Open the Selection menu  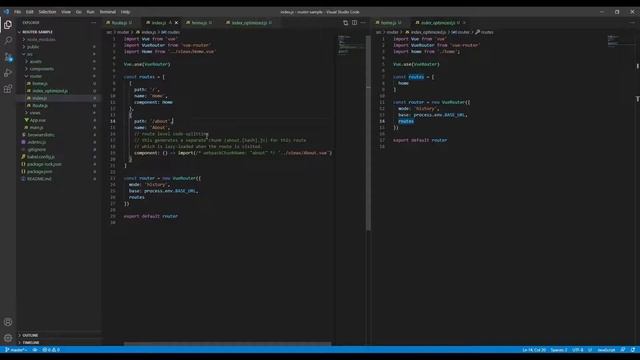coord(47,12)
